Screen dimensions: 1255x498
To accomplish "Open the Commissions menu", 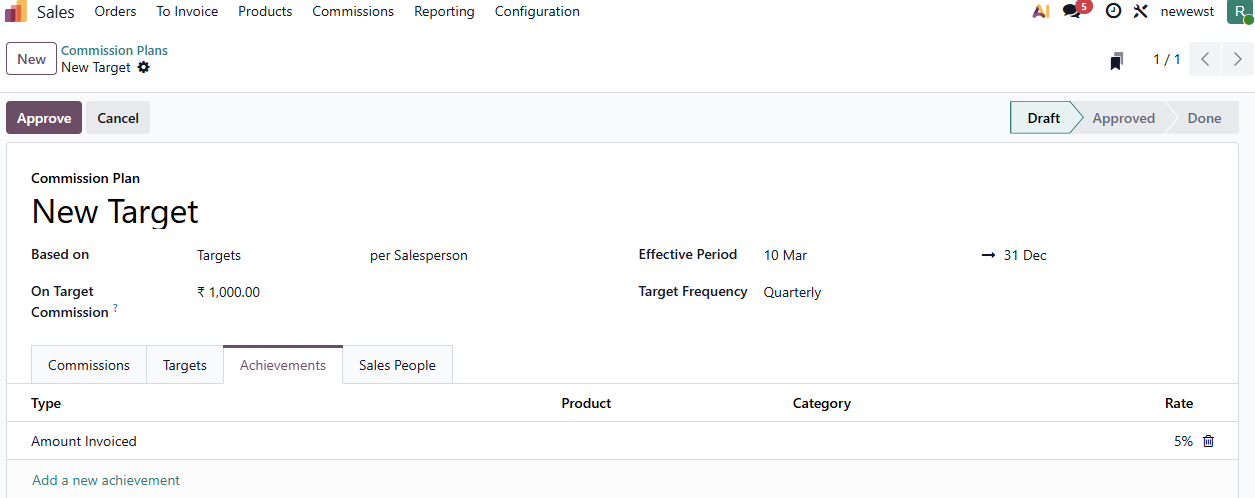I will (353, 12).
